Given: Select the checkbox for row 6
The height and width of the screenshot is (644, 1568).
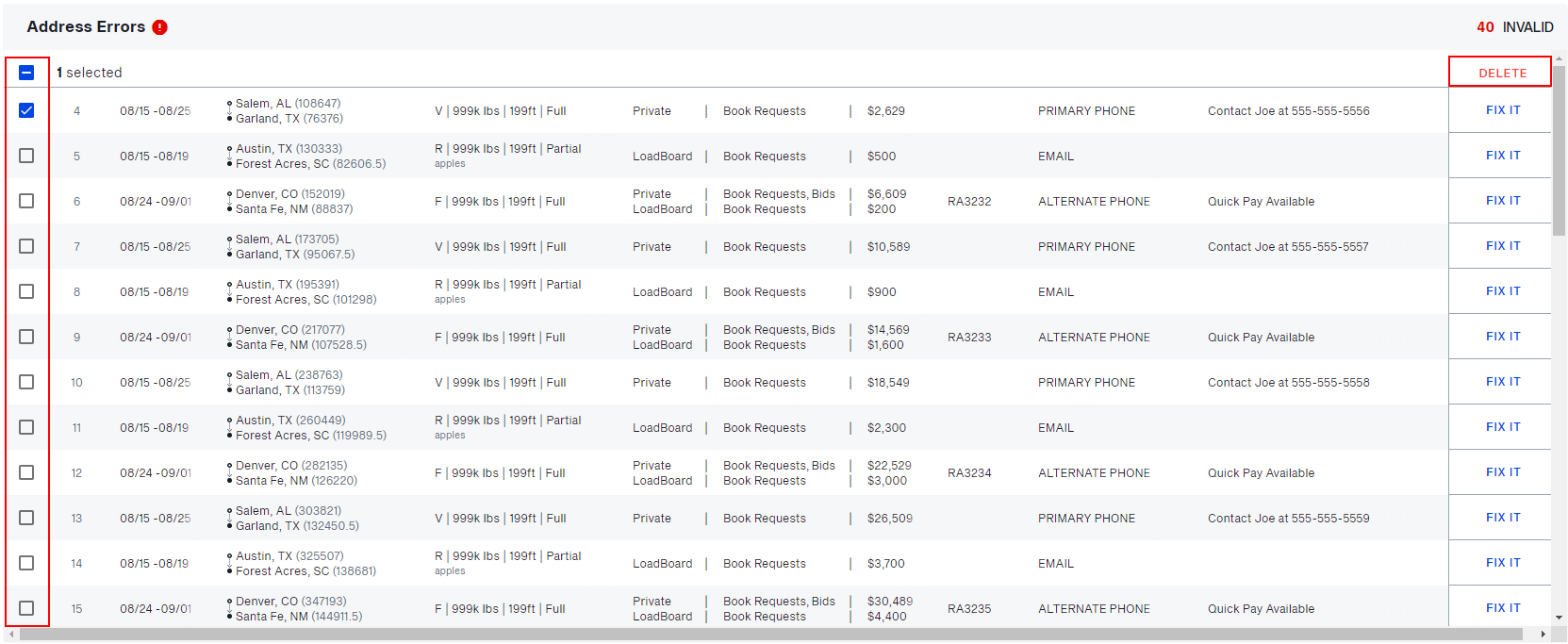Looking at the screenshot, I should pos(26,201).
